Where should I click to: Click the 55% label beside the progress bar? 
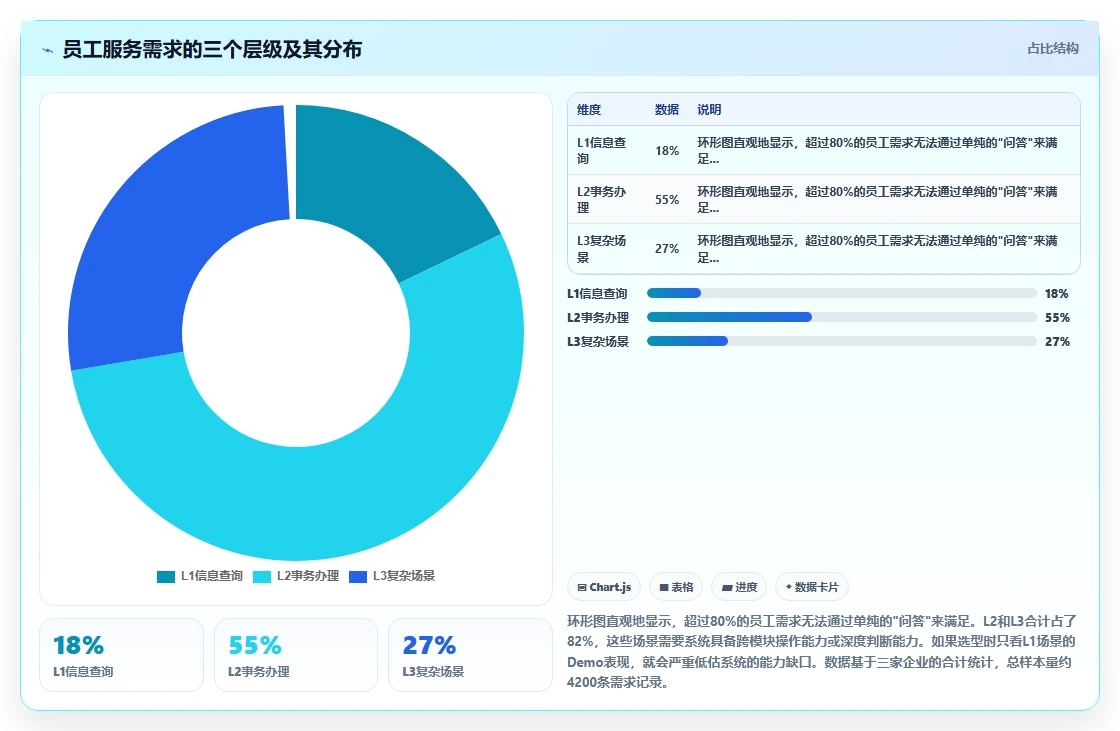(1057, 318)
